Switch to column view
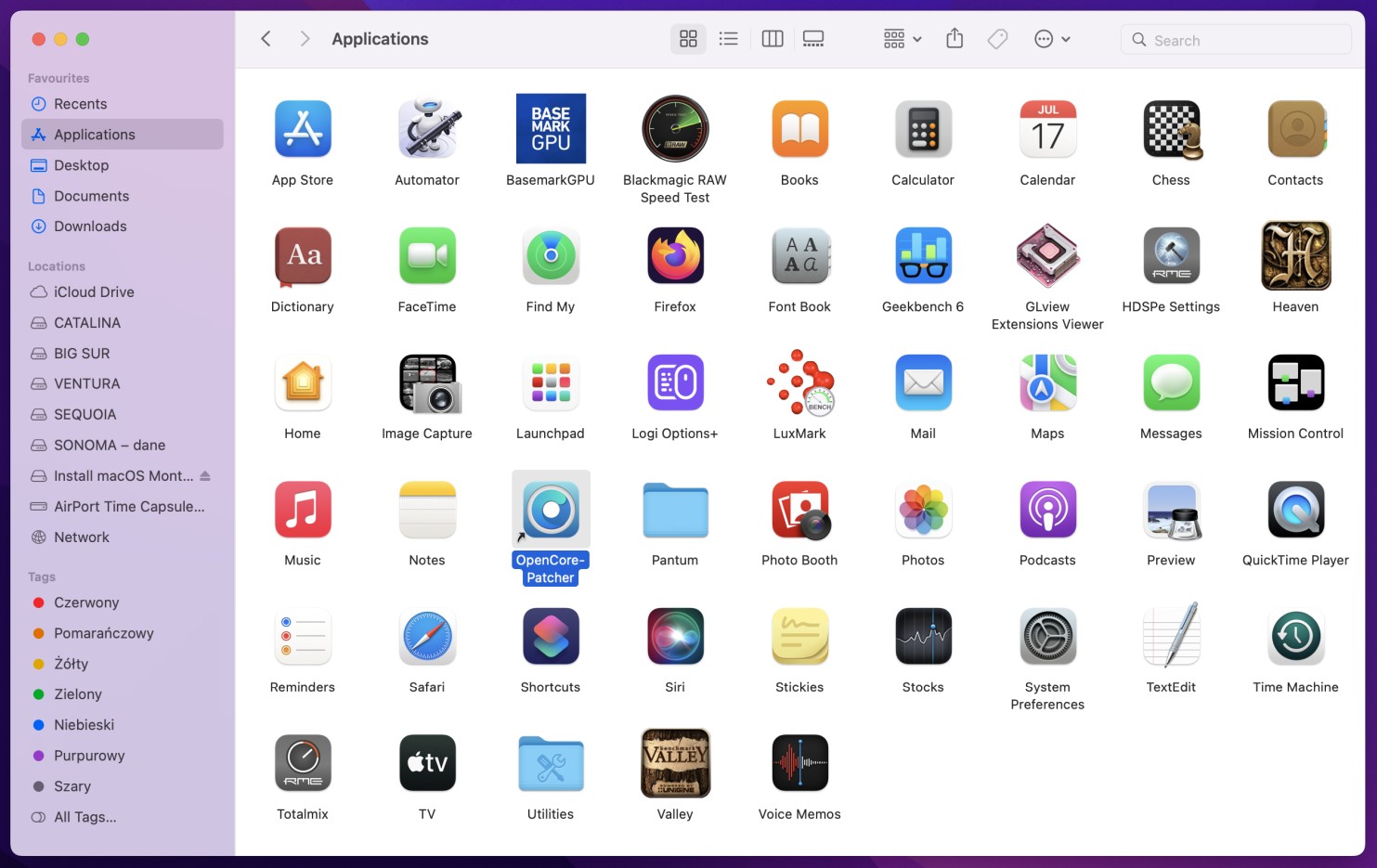The width and height of the screenshot is (1377, 868). [773, 39]
